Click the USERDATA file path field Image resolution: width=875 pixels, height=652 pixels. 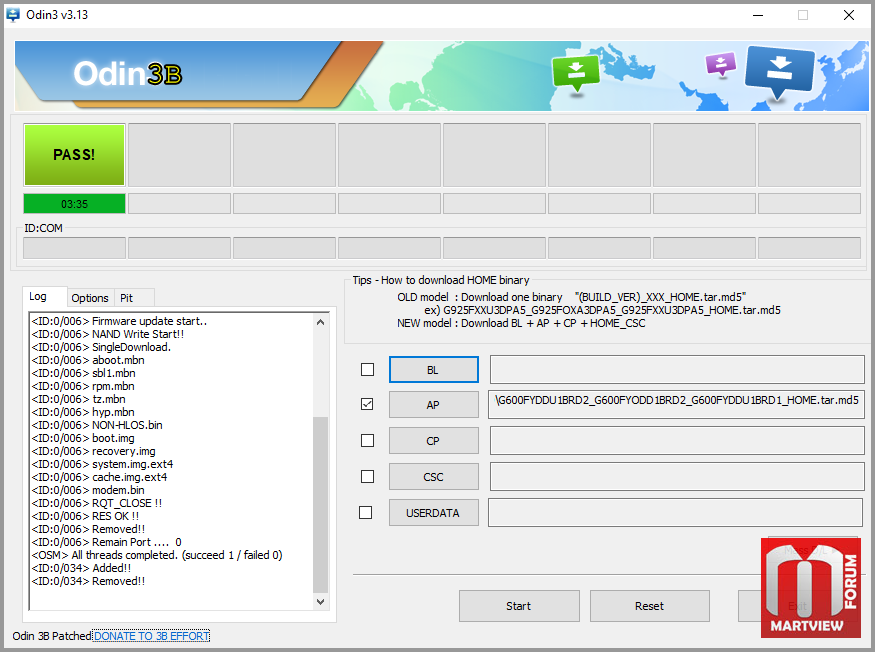(x=675, y=512)
